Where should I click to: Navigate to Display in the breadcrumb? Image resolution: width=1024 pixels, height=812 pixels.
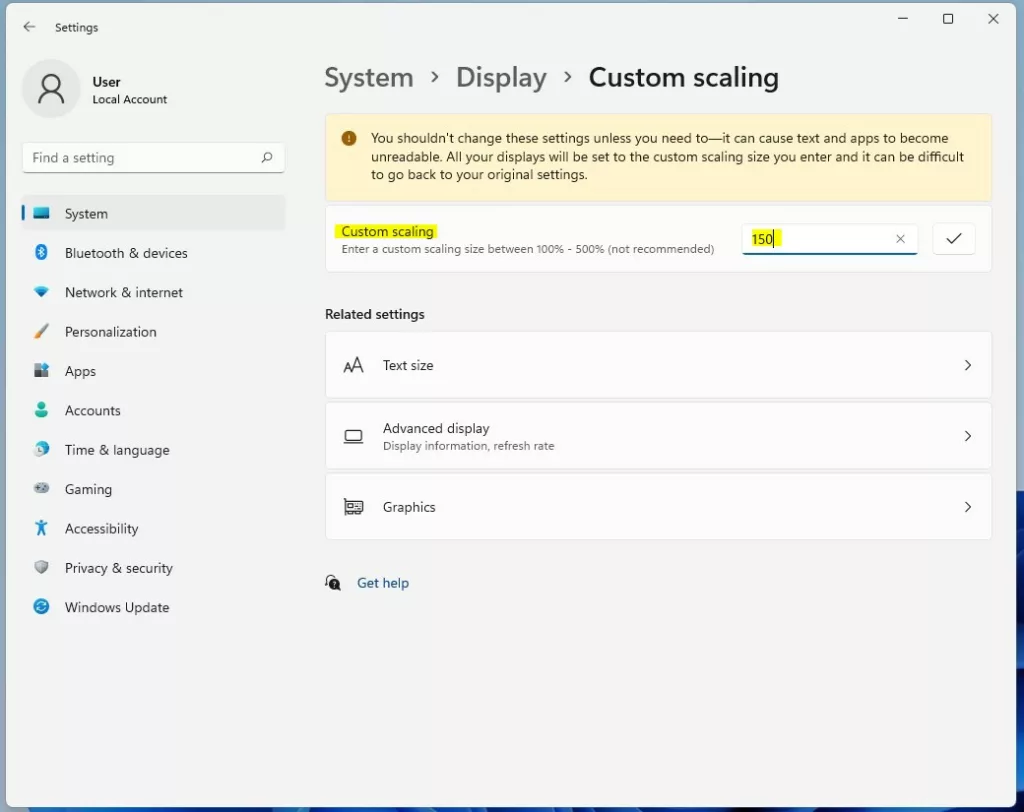click(501, 78)
